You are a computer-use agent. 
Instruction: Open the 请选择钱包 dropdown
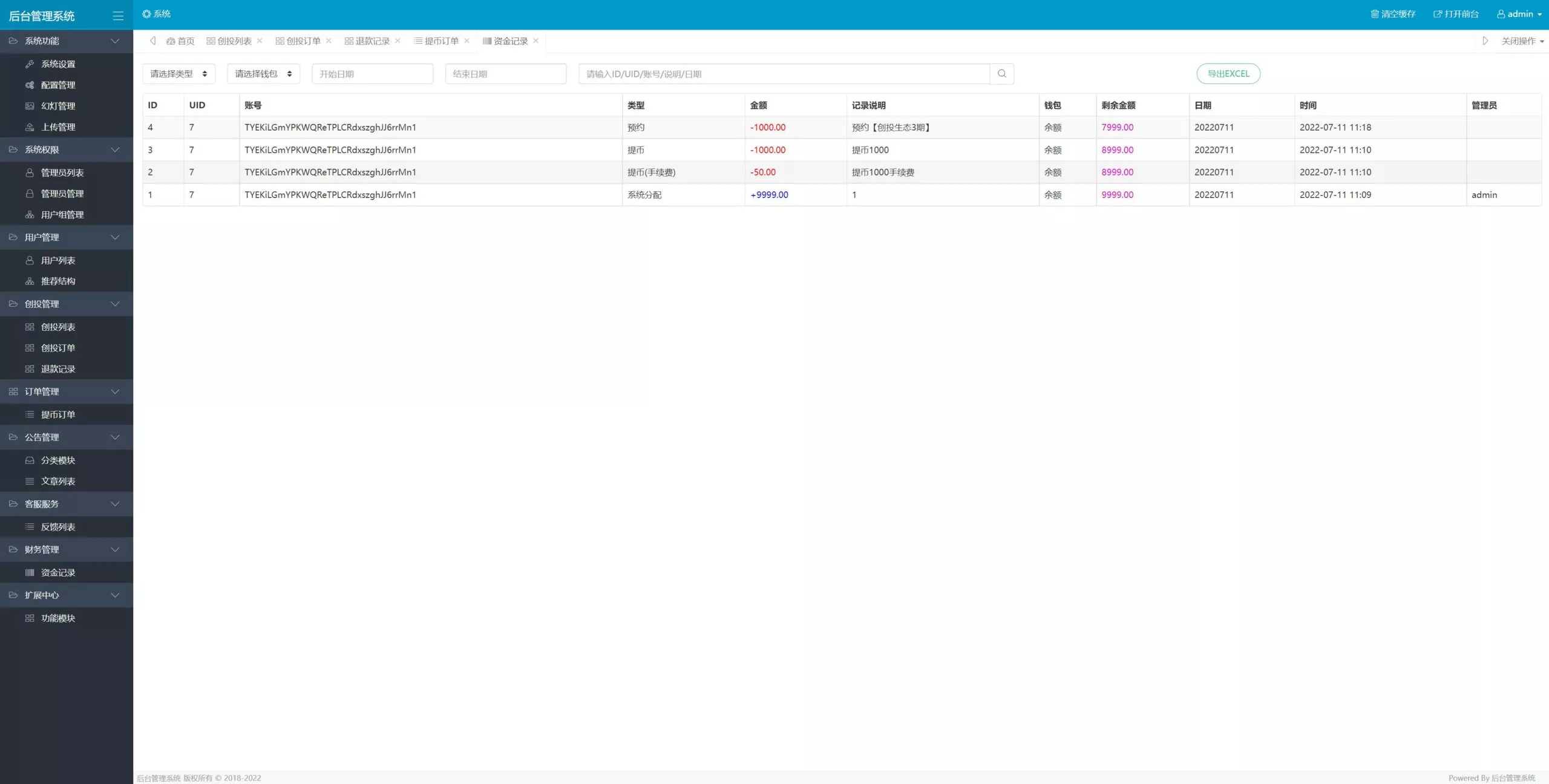coord(263,74)
